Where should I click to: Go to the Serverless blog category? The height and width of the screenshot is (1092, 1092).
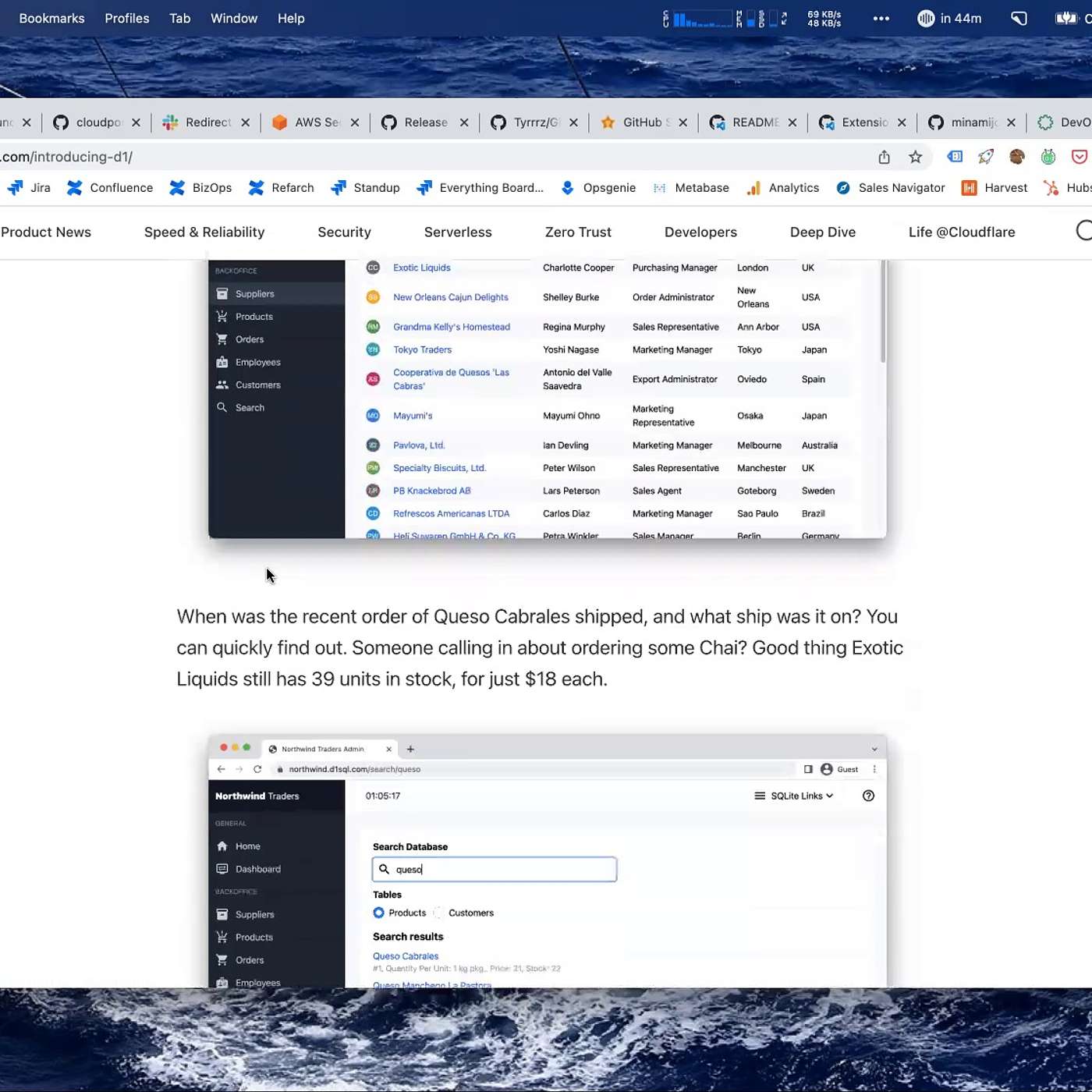coord(458,232)
